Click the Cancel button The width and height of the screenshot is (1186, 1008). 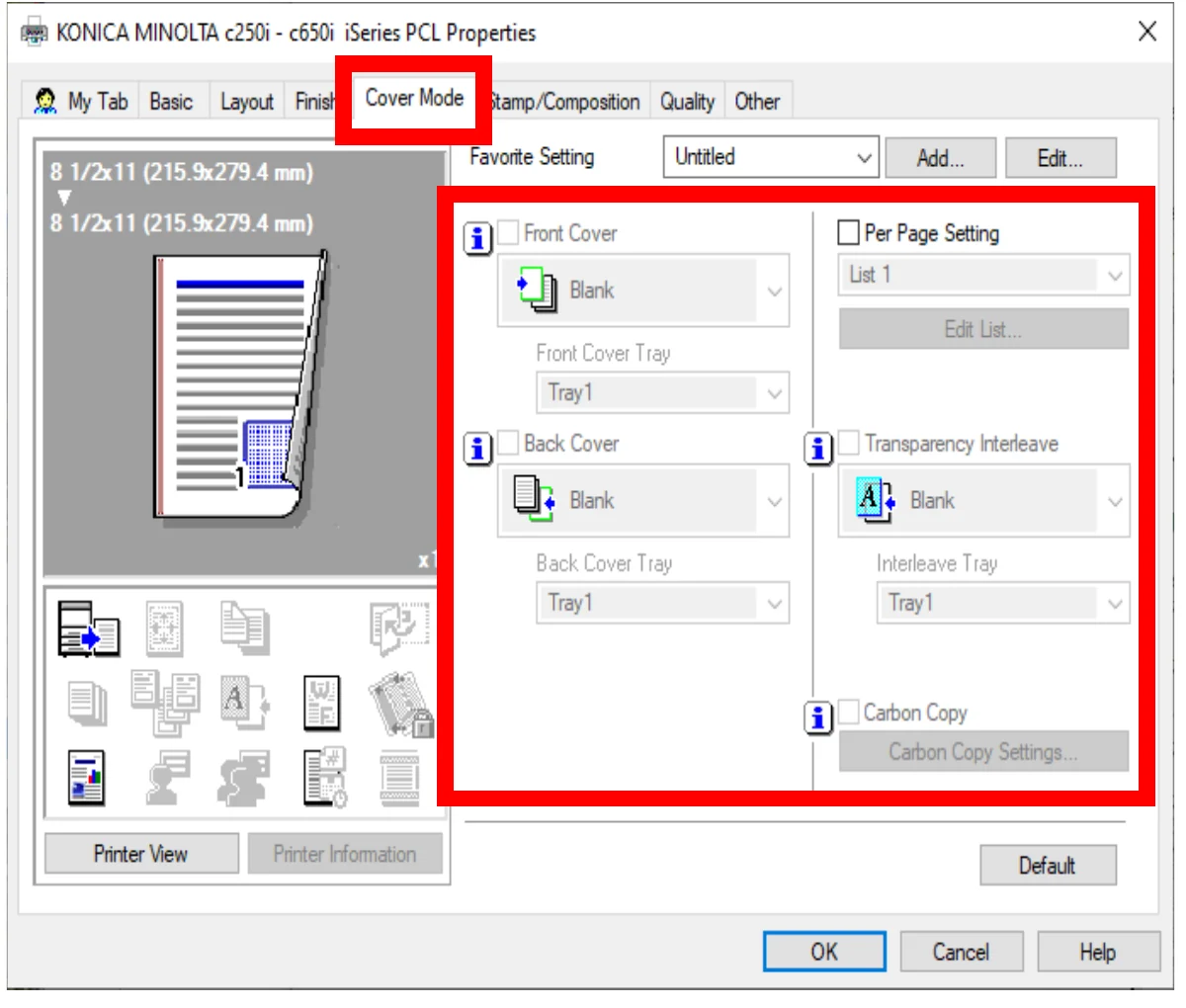pos(961,952)
